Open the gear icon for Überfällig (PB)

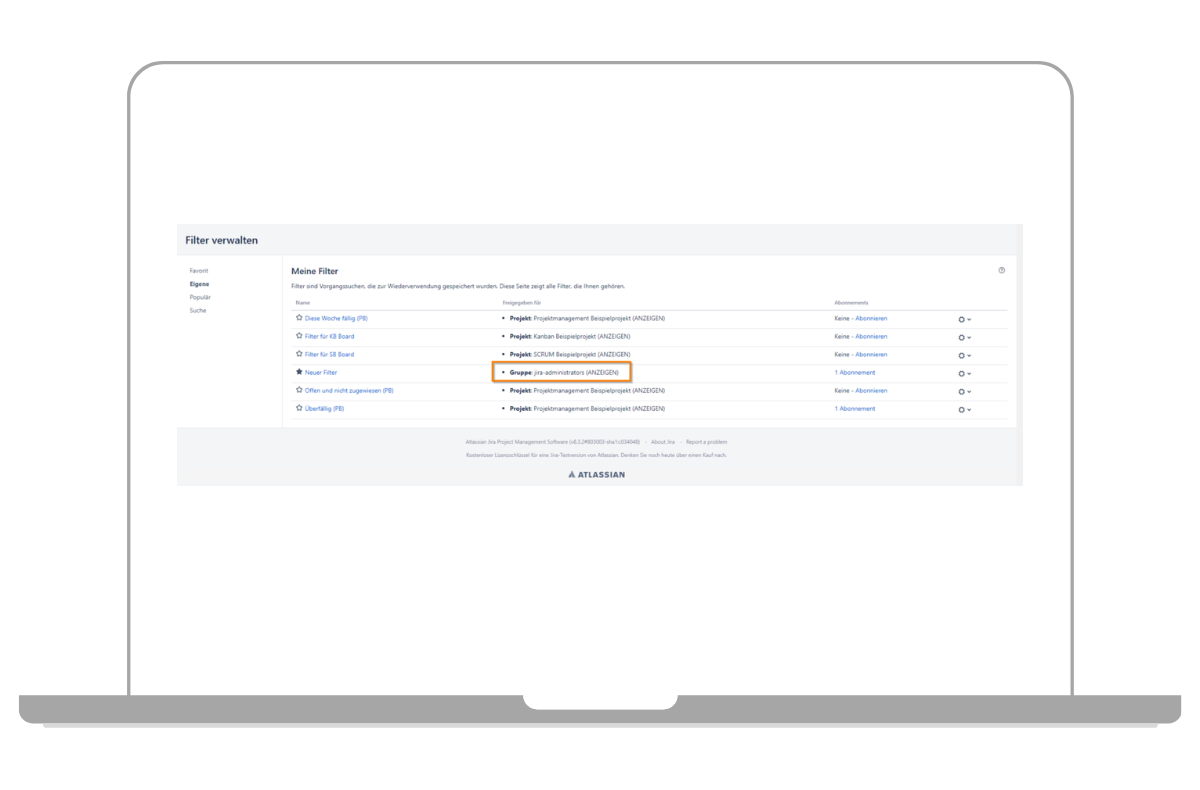tap(962, 409)
